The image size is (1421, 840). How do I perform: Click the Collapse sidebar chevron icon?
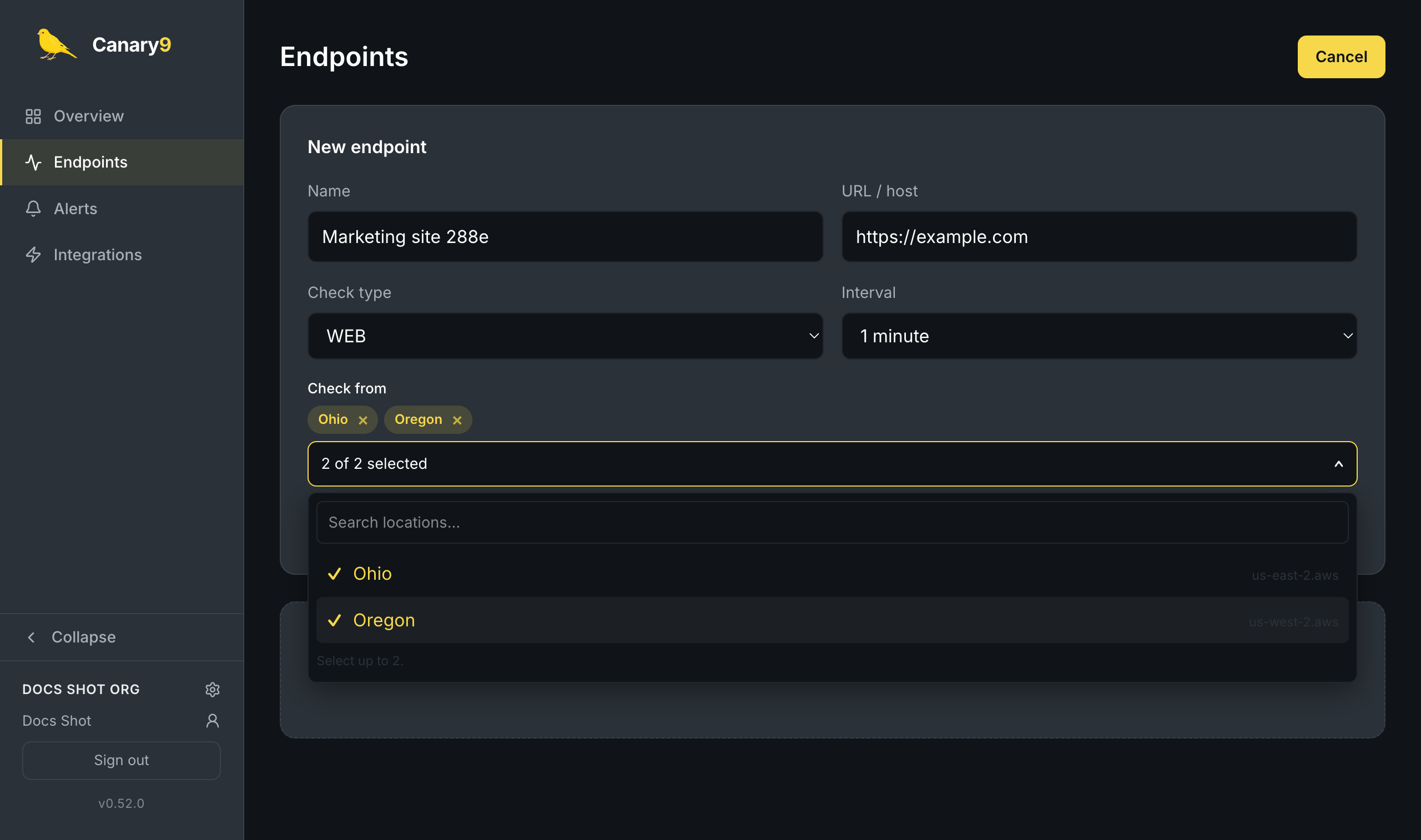pos(32,637)
